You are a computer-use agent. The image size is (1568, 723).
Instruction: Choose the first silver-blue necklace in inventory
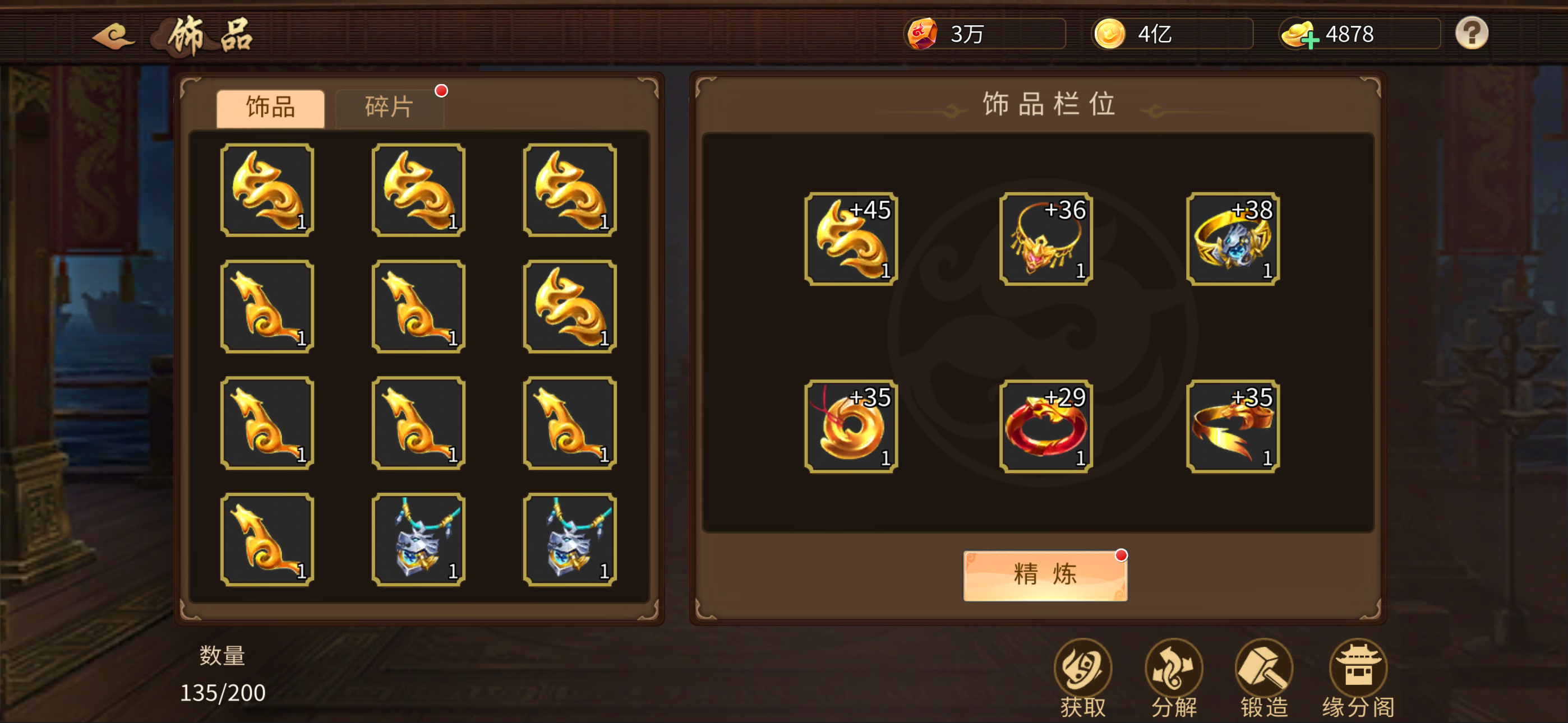pyautogui.click(x=418, y=540)
